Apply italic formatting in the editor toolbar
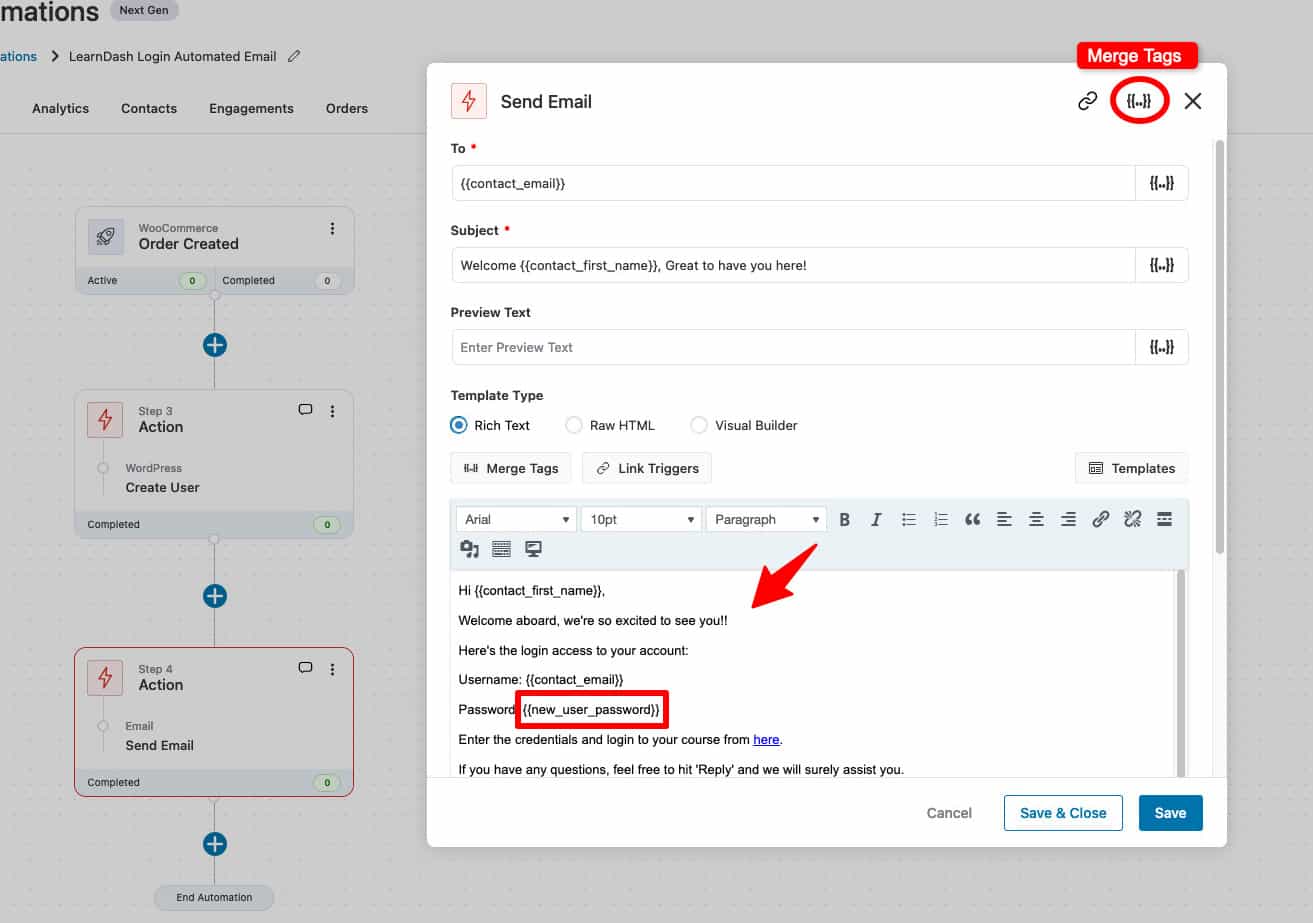This screenshot has height=923, width=1313. pos(877,519)
